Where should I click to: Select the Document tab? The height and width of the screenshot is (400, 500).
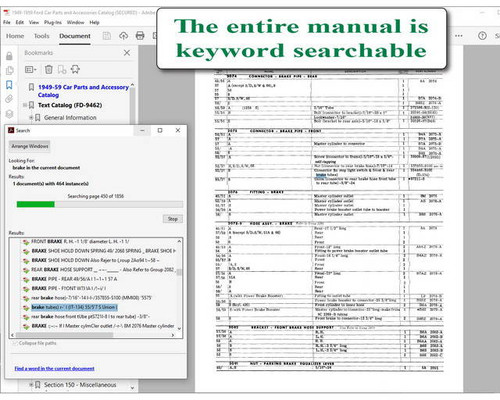pos(75,36)
